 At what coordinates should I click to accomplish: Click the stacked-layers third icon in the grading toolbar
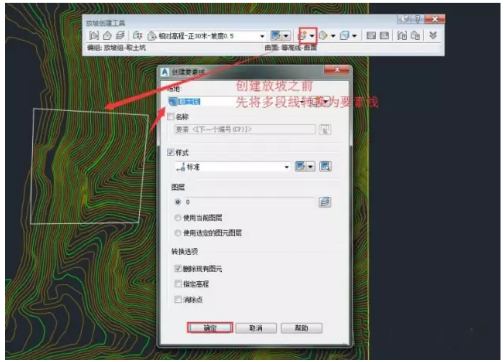(x=120, y=35)
